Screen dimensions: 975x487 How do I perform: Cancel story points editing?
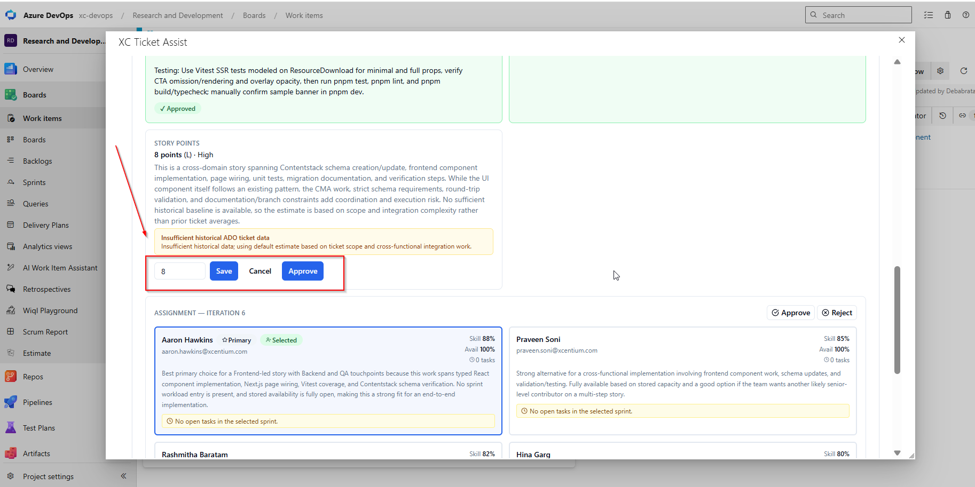[260, 271]
